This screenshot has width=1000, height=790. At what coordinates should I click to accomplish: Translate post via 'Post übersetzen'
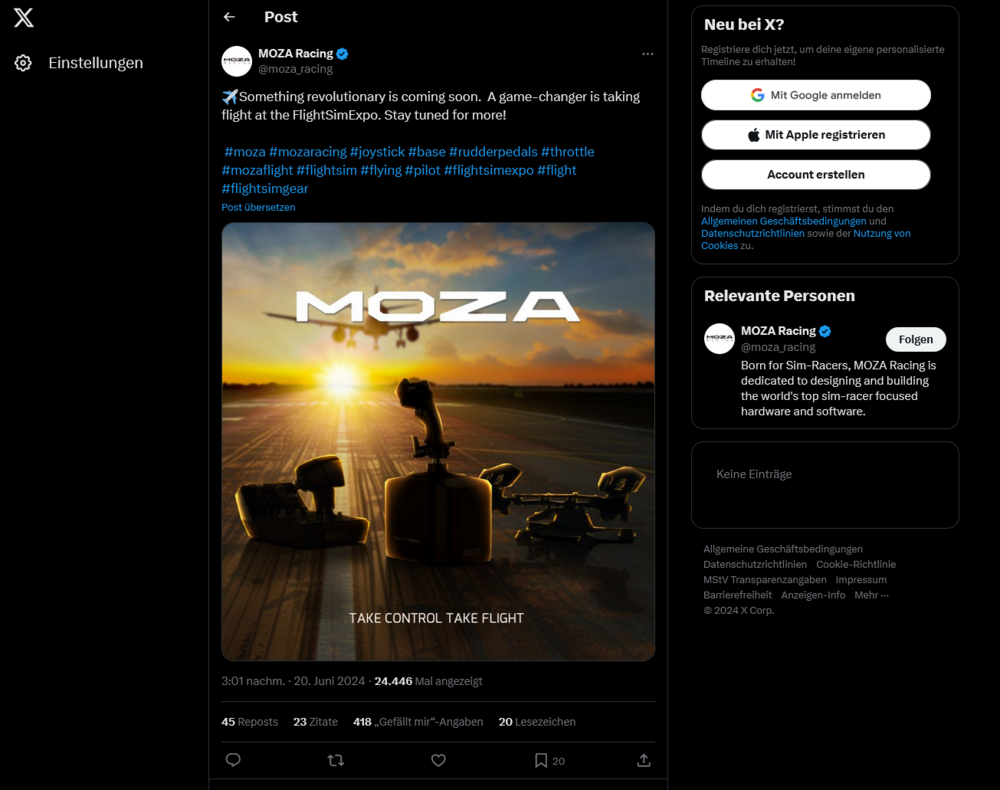[x=258, y=207]
